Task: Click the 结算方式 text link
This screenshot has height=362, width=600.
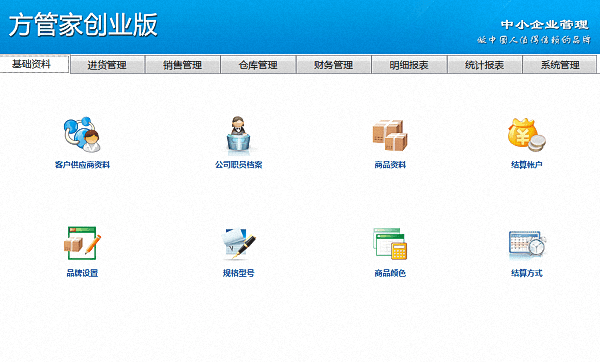Action: pyautogui.click(x=527, y=273)
